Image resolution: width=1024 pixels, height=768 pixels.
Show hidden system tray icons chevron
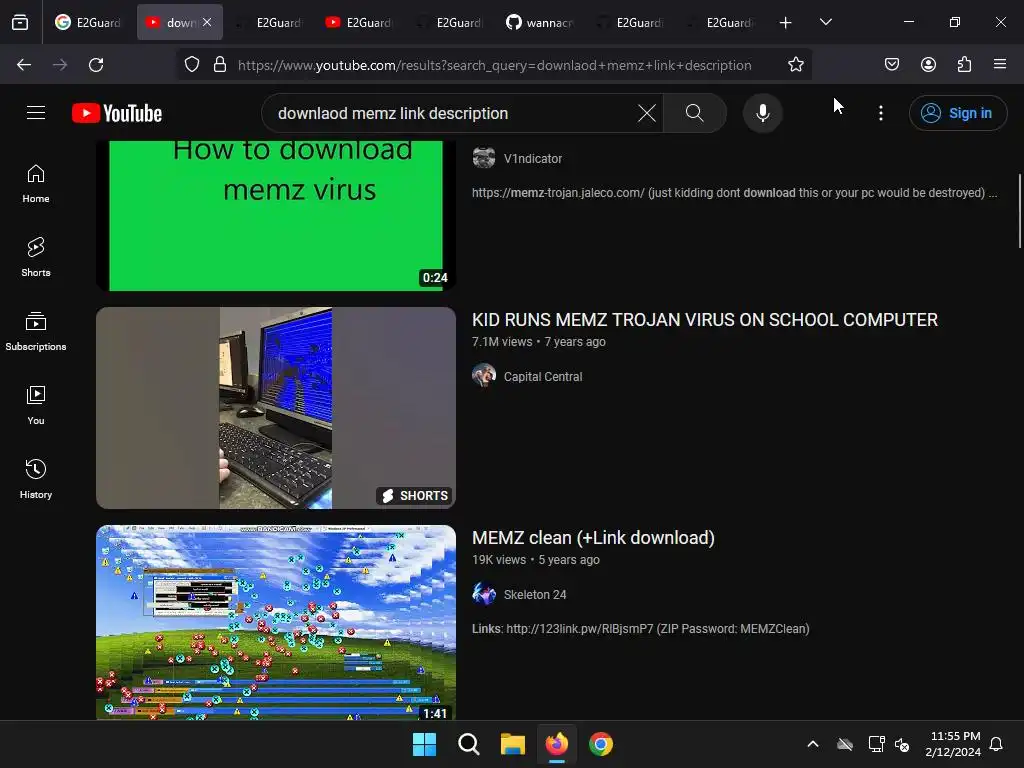813,744
